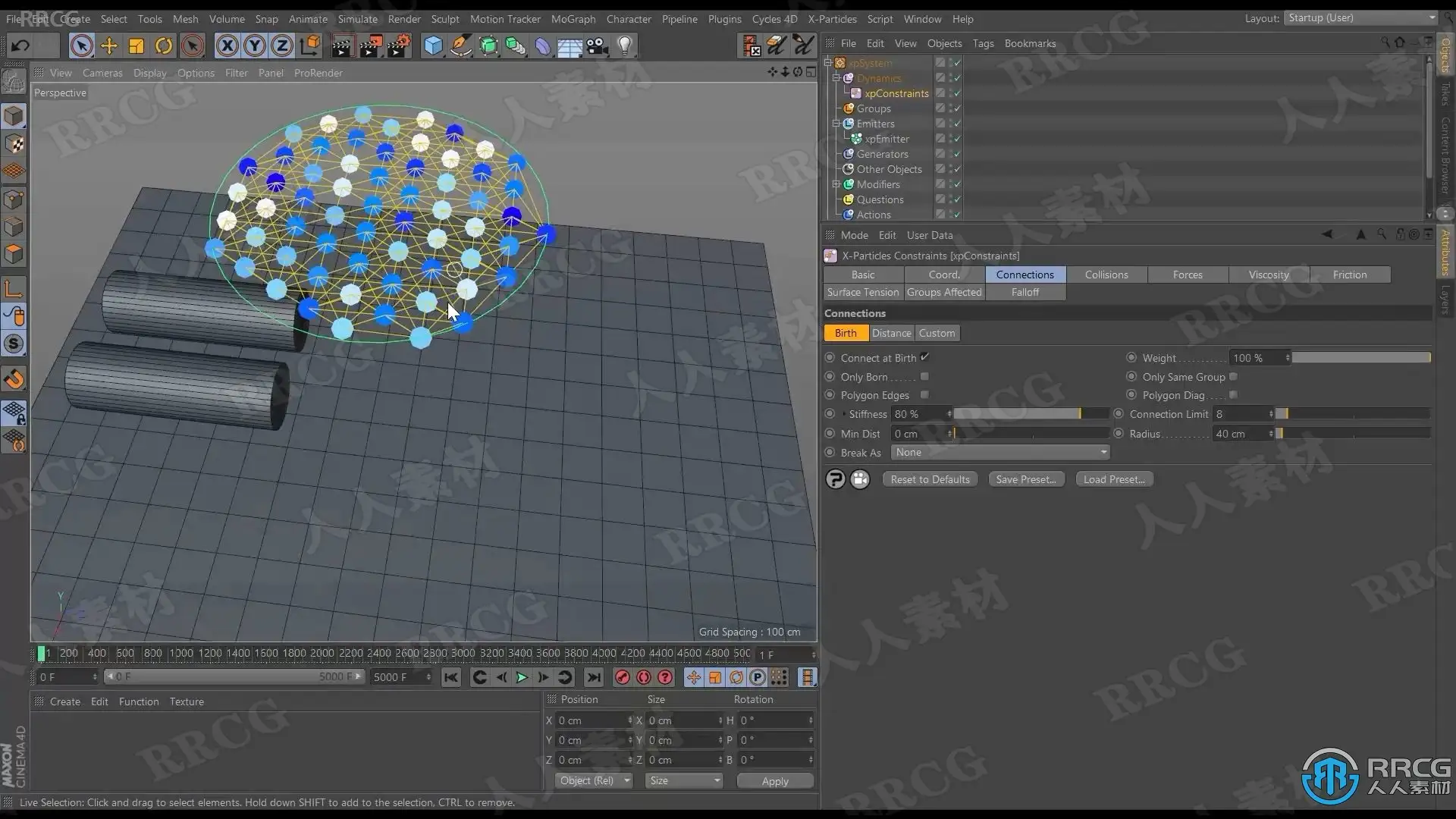This screenshot has height=819, width=1456.
Task: Click the Render to Picture Viewer icon
Action: 370,46
